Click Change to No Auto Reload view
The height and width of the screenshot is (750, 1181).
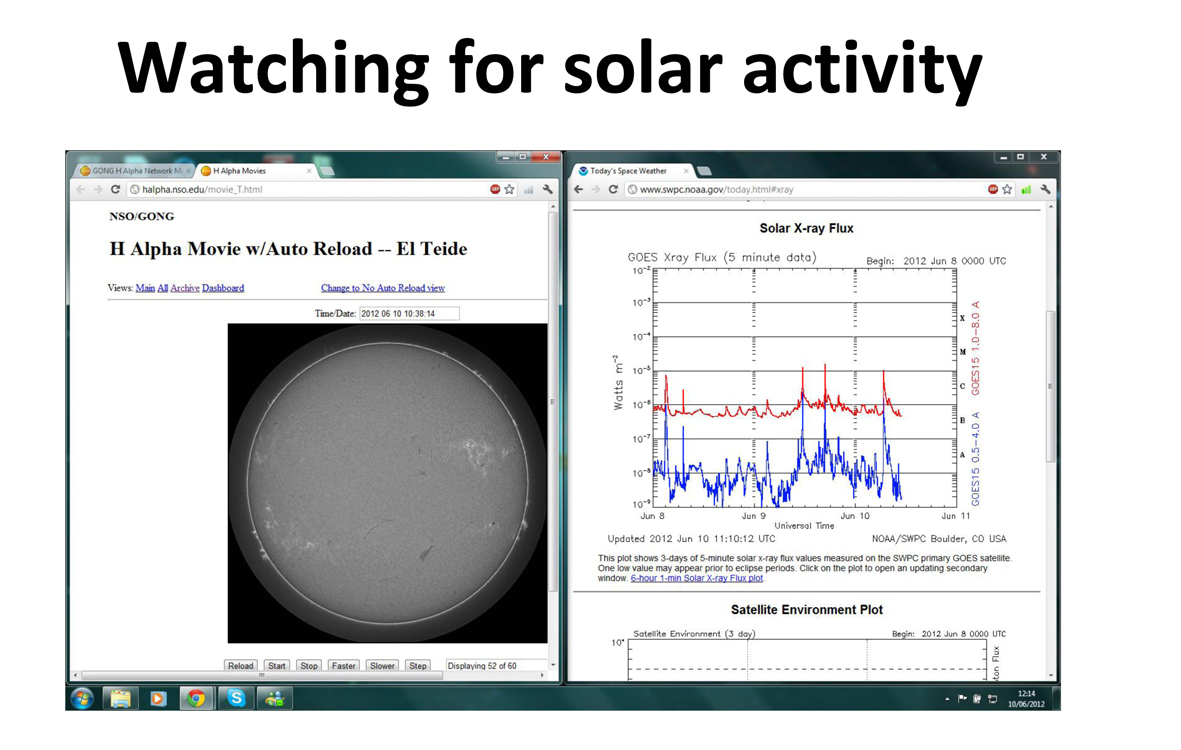click(383, 288)
